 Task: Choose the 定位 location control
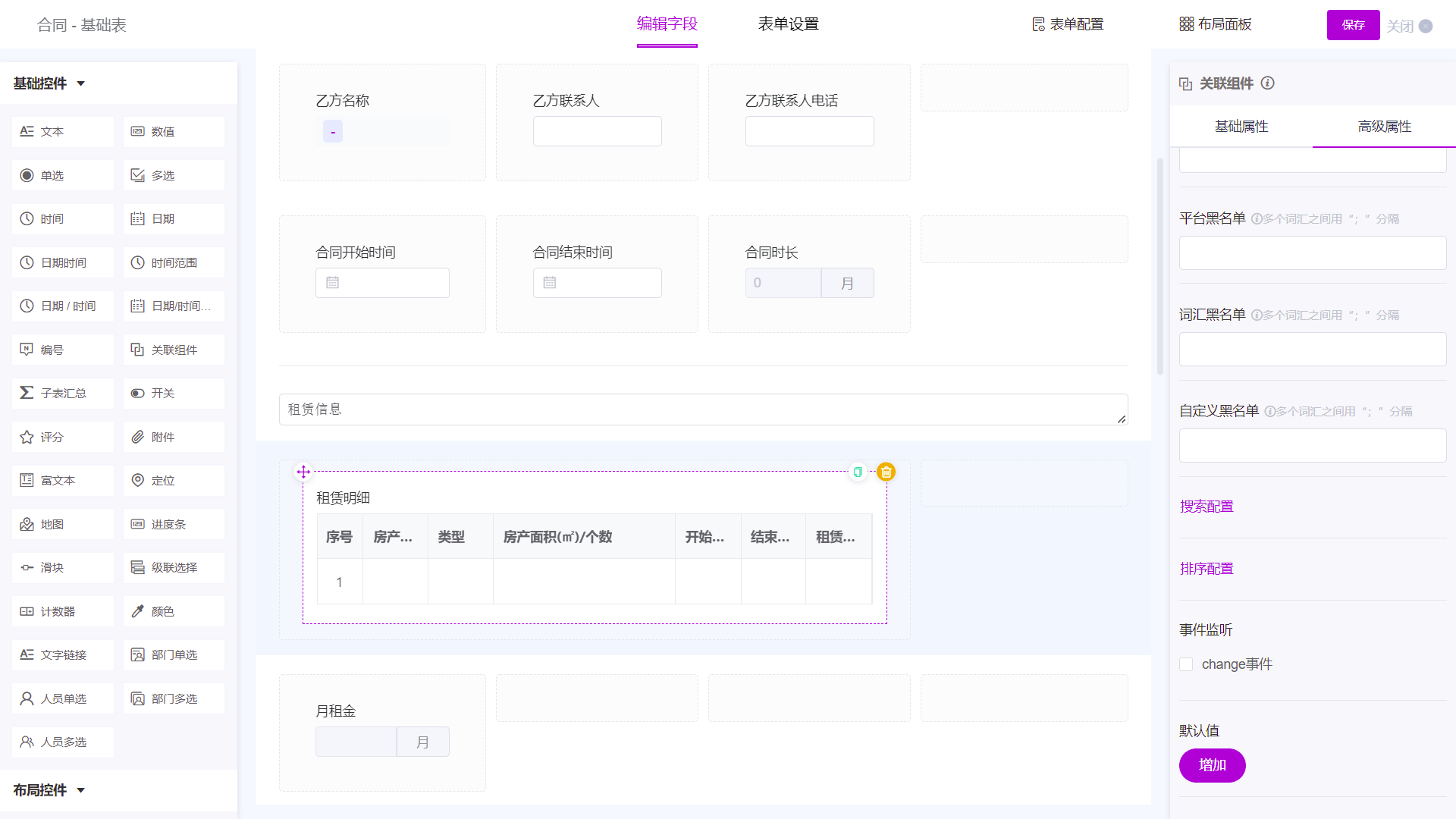[x=174, y=481]
